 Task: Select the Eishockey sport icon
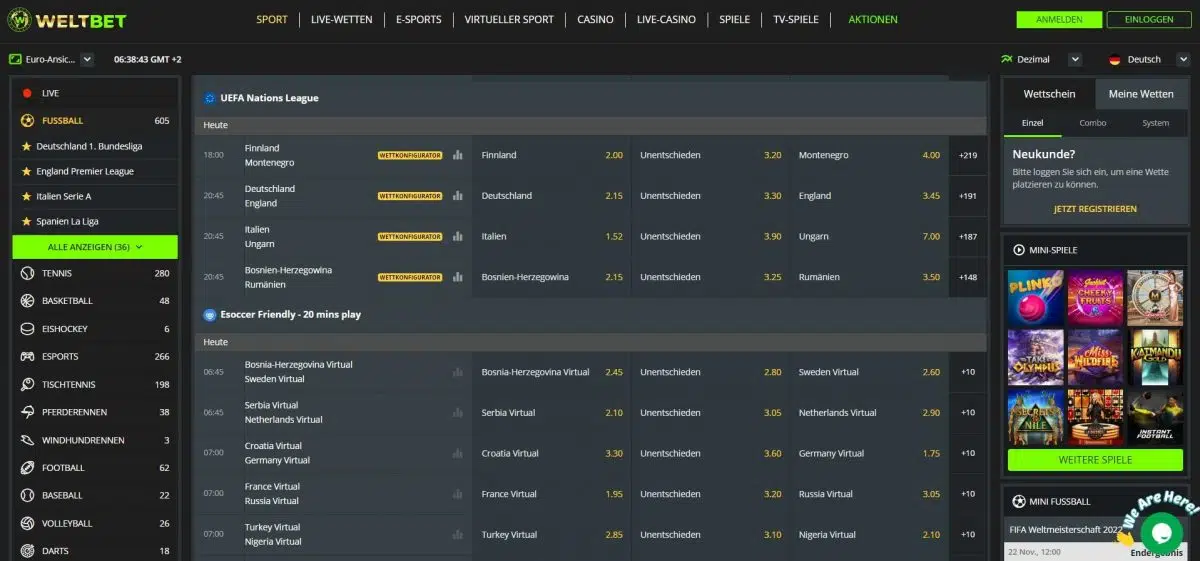27,329
